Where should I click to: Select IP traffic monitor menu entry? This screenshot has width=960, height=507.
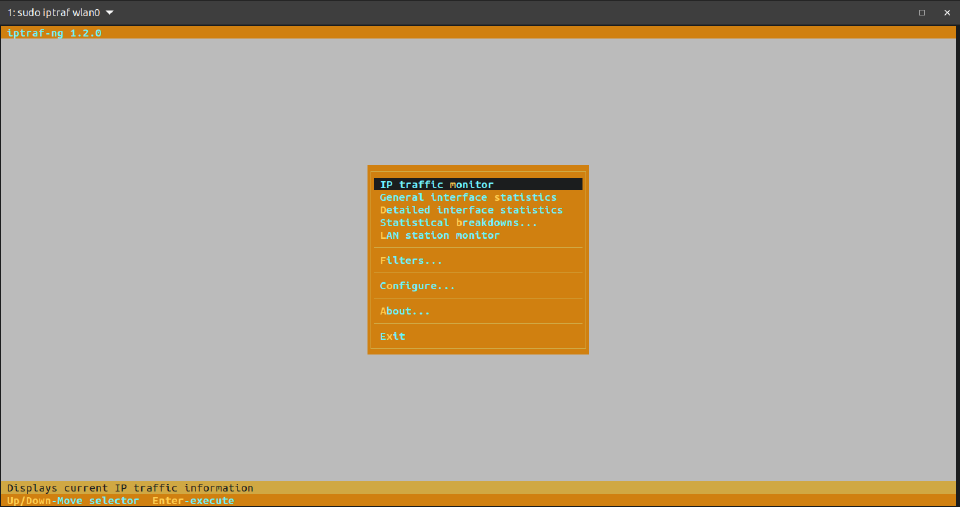437,185
